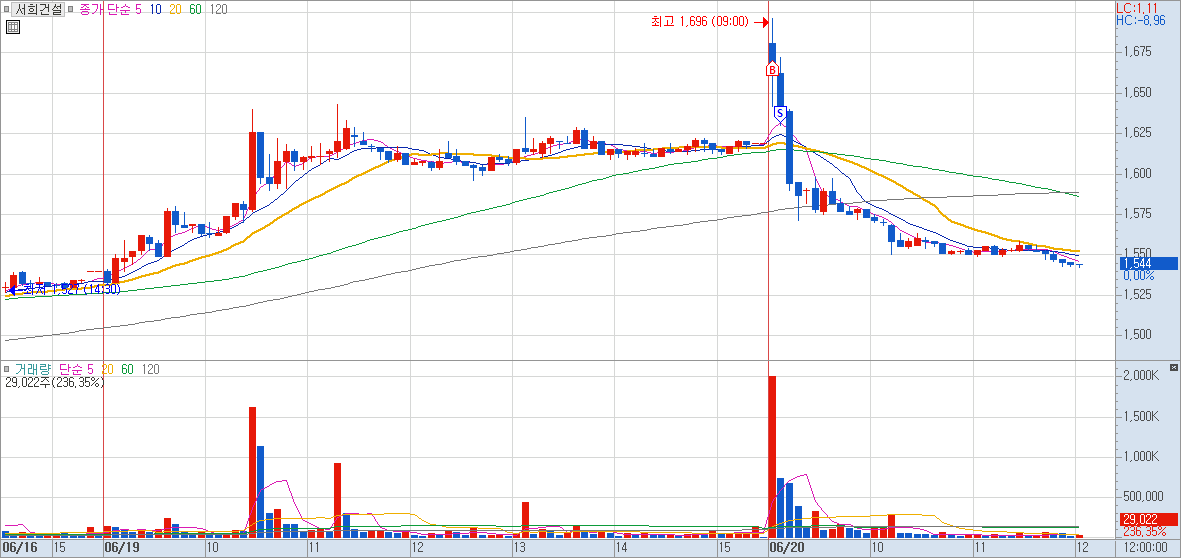This screenshot has height=558, width=1181.
Task: Click the 최저 1,527 (14:30) low label
Action: [71, 290]
